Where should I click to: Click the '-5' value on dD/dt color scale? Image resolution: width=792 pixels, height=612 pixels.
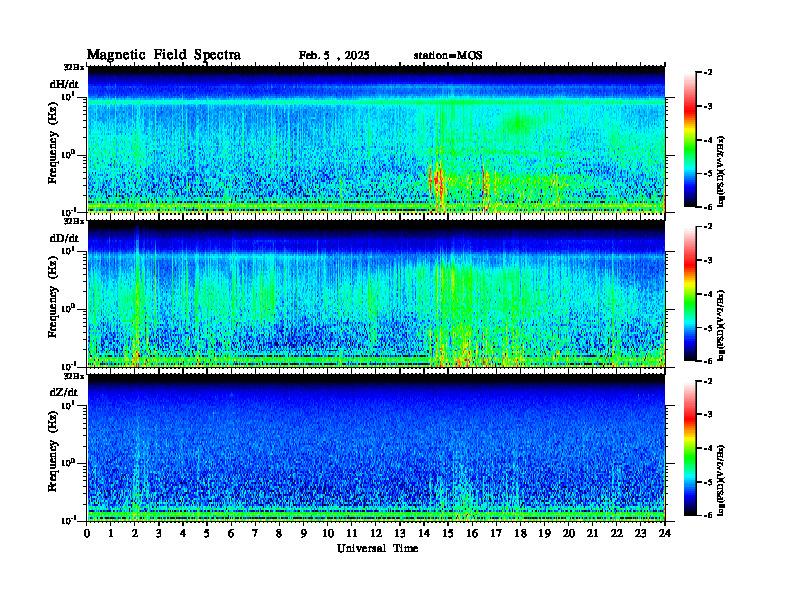point(708,328)
